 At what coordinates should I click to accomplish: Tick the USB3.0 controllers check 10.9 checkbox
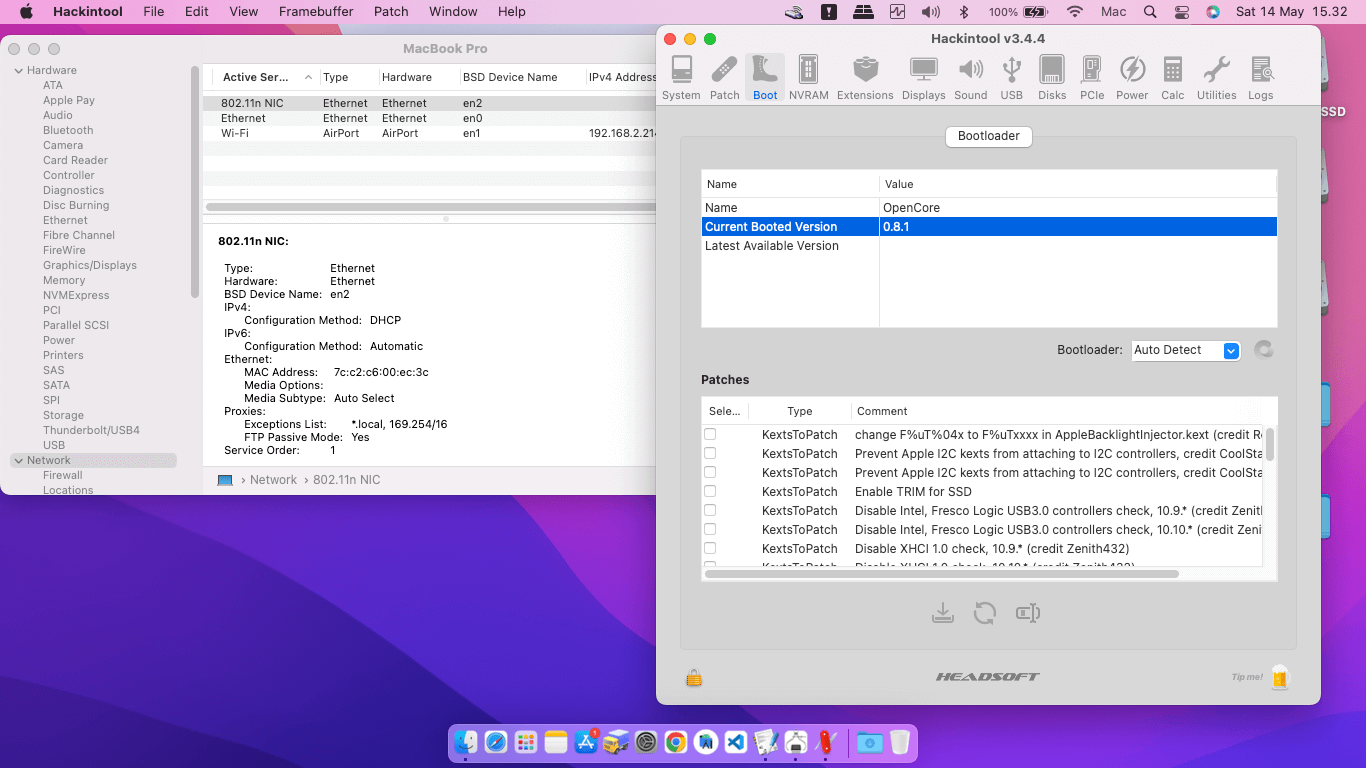[x=710, y=511]
